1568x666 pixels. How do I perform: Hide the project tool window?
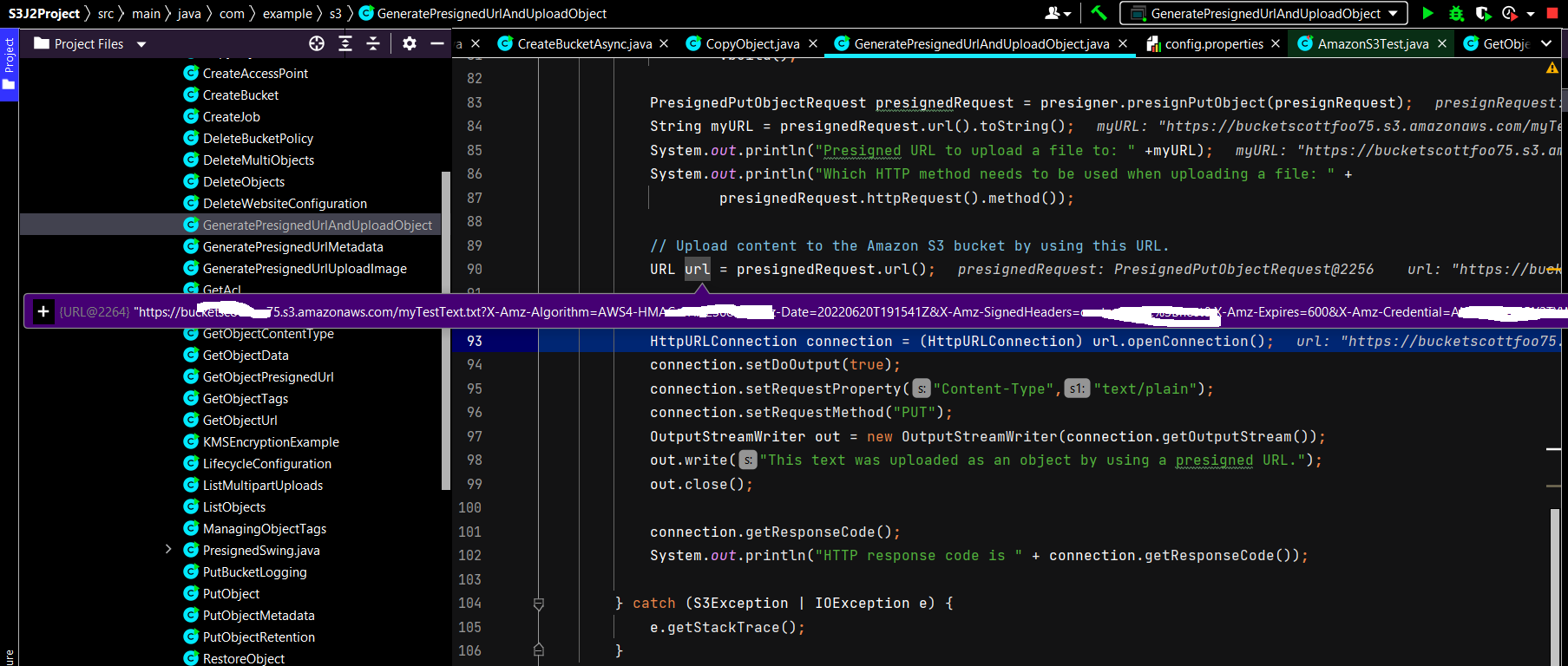coord(437,43)
